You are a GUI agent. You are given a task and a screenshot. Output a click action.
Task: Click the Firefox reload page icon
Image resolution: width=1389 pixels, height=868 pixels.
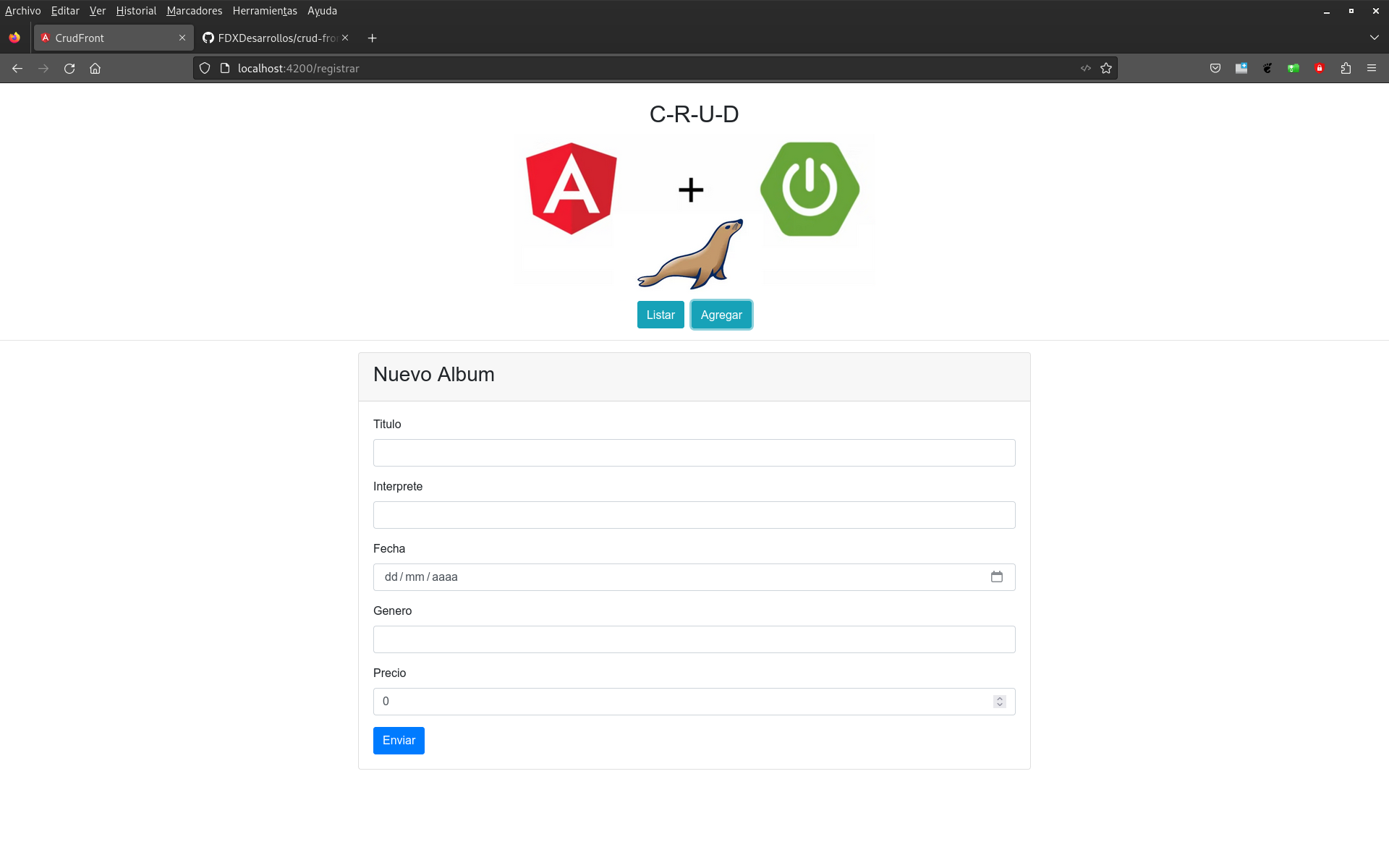(x=69, y=69)
